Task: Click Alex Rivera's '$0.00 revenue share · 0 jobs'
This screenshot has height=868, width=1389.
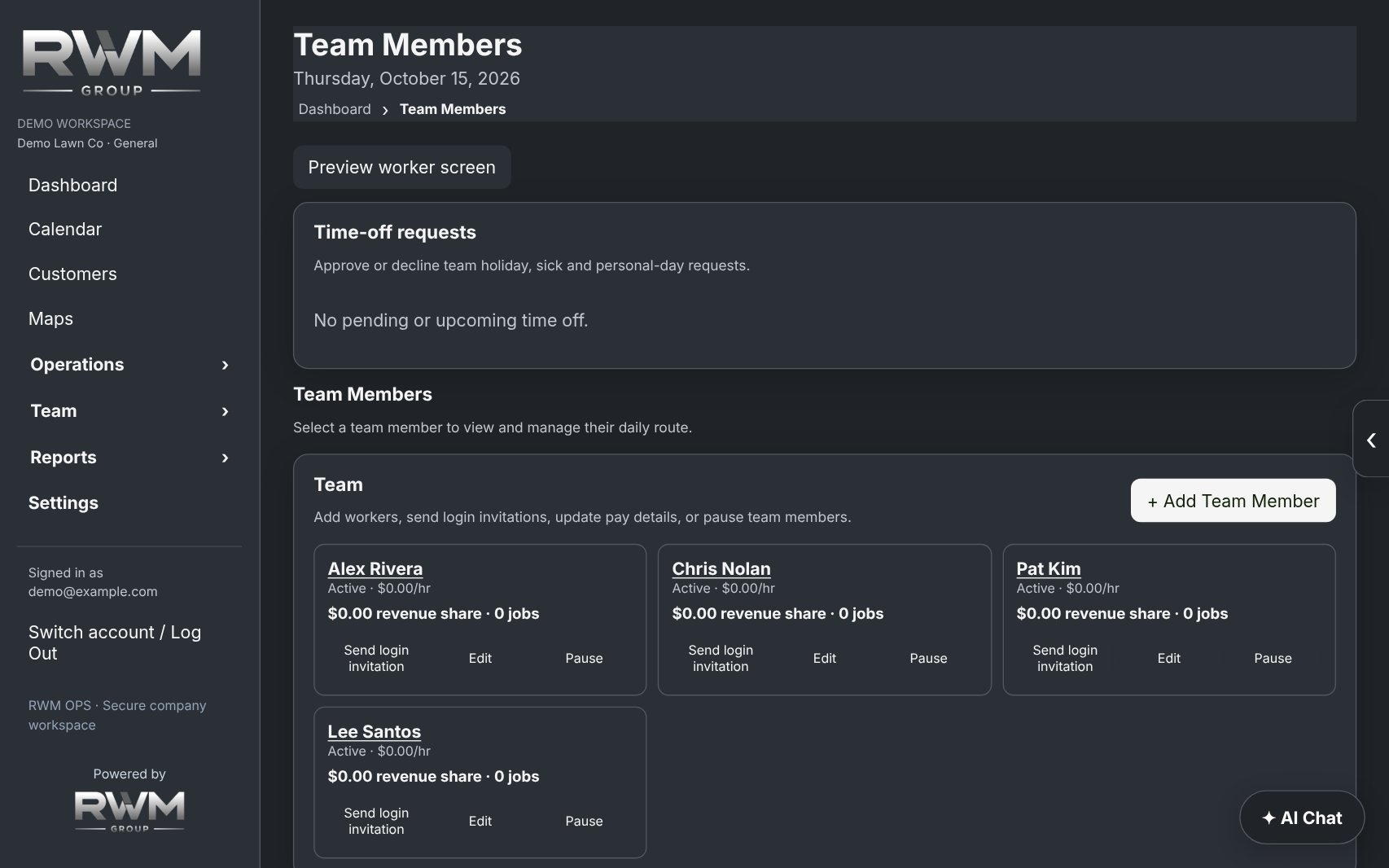Action: click(x=433, y=613)
